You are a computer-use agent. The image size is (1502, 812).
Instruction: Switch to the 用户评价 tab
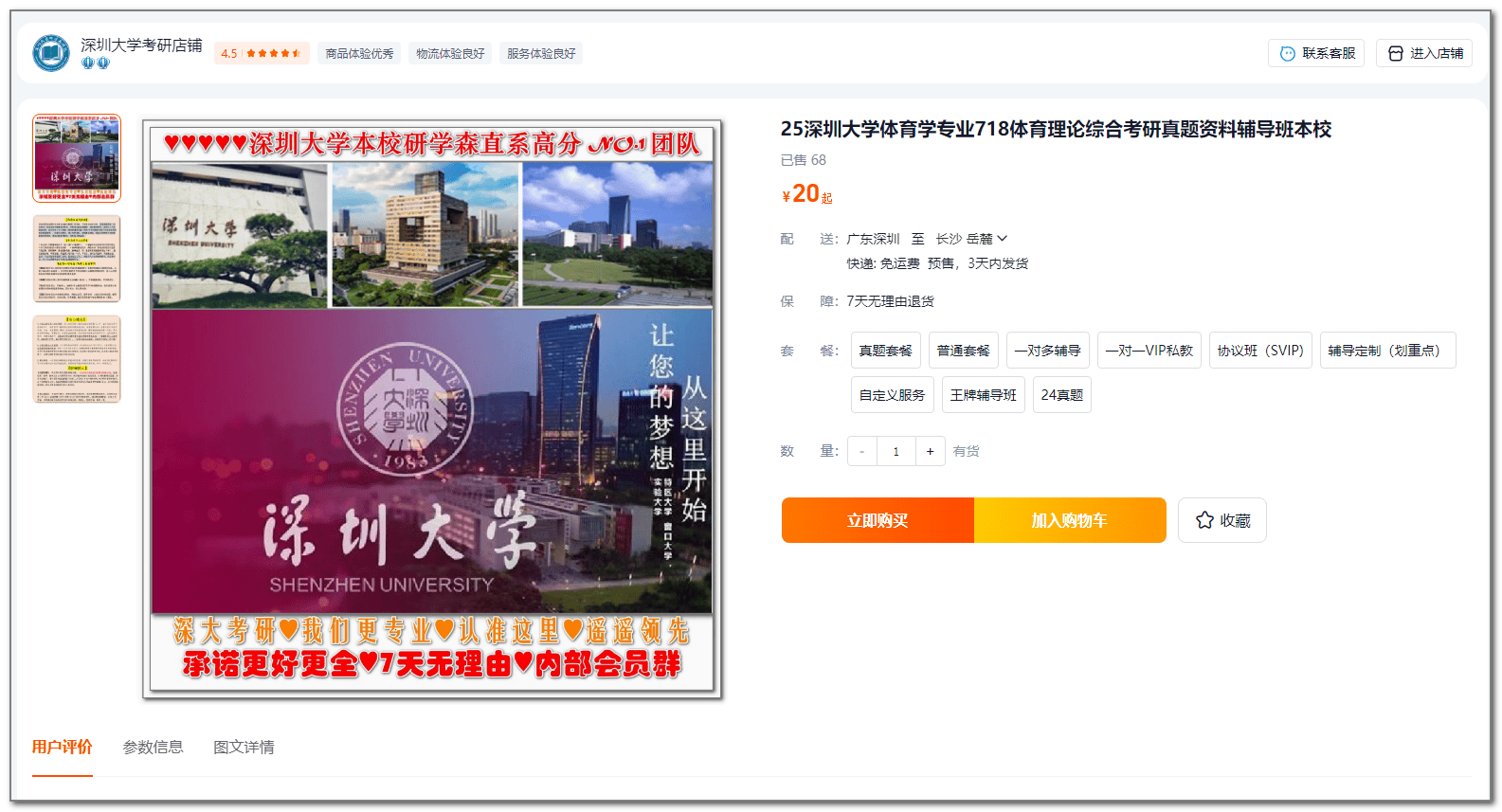(x=63, y=747)
